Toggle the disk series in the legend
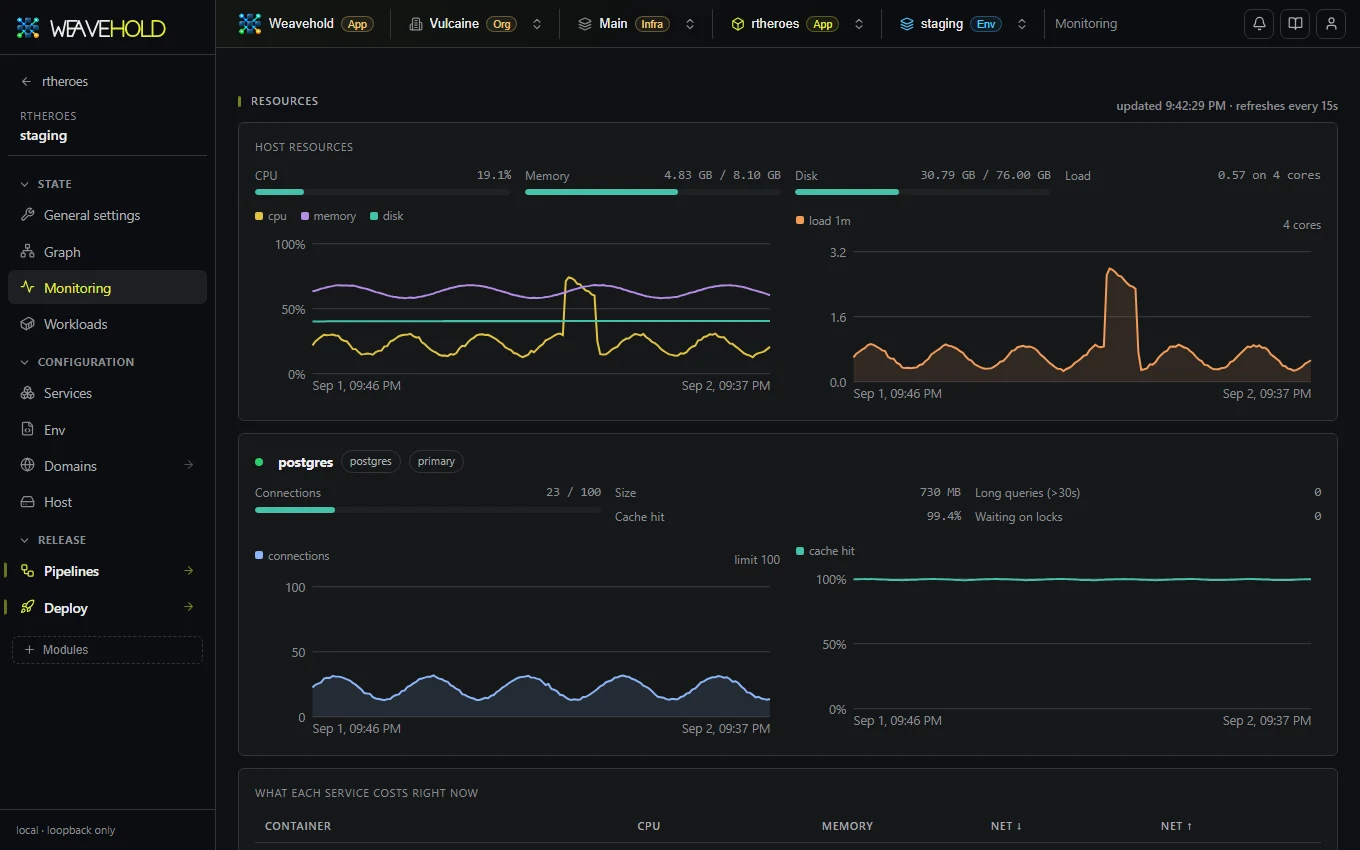The image size is (1360, 850). point(387,216)
